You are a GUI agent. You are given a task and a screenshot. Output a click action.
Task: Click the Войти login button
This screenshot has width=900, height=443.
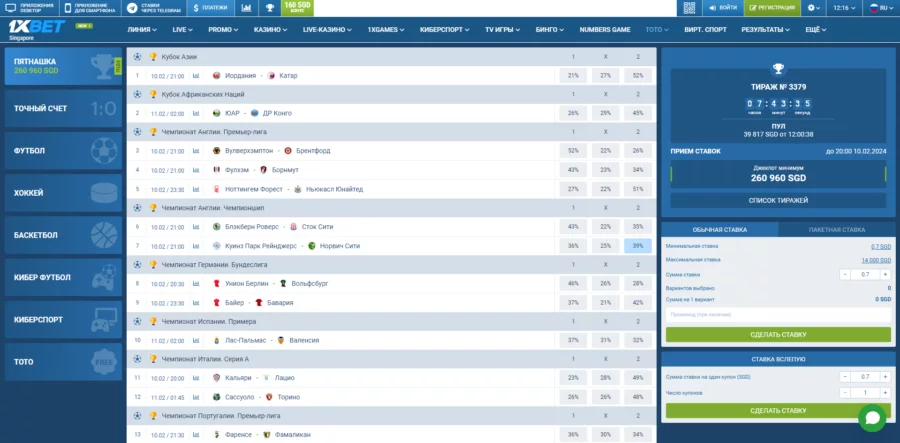[723, 8]
